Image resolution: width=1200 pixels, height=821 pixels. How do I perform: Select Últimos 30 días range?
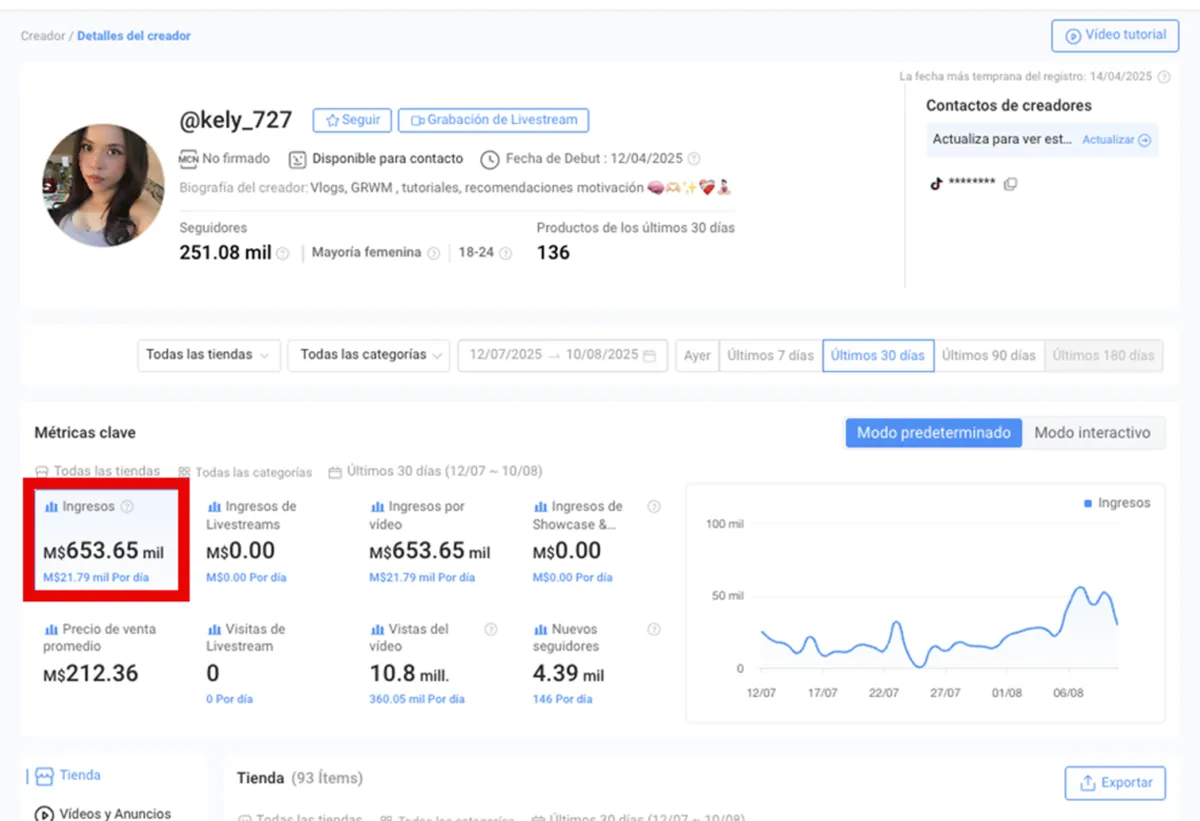coord(878,355)
